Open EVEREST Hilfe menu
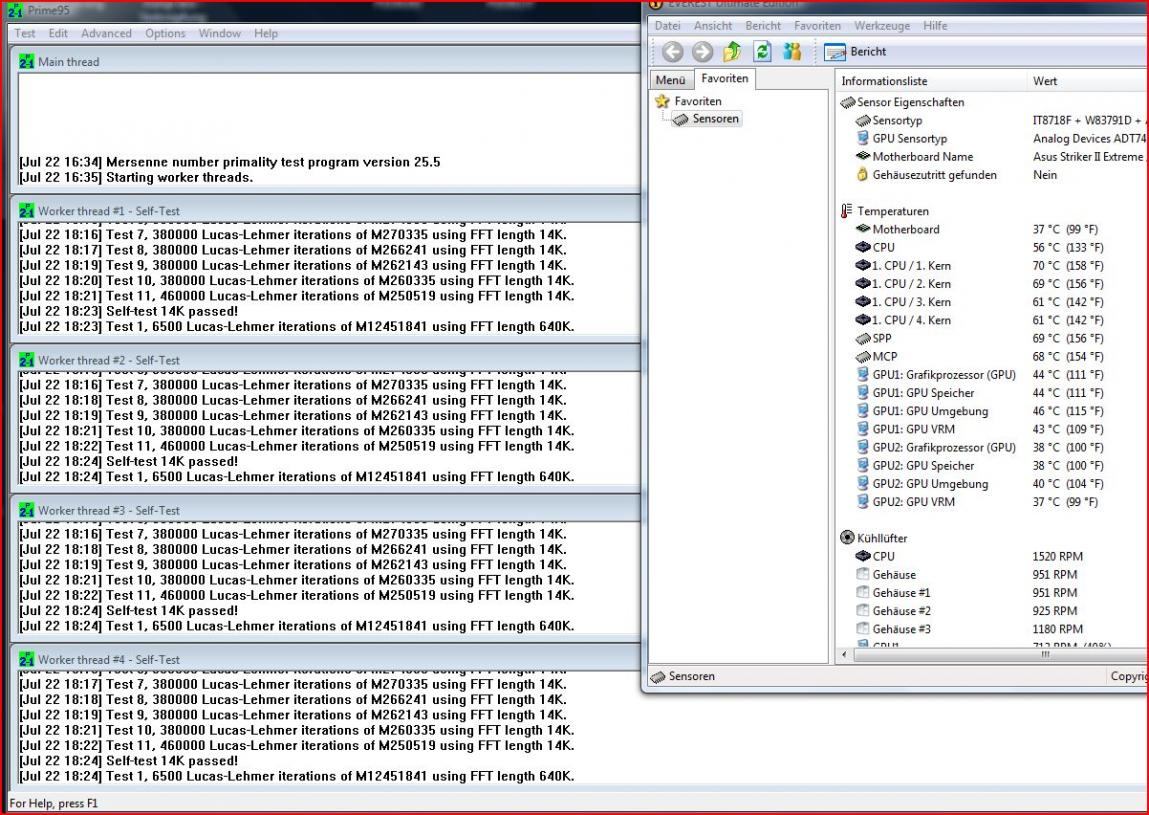 [934, 26]
